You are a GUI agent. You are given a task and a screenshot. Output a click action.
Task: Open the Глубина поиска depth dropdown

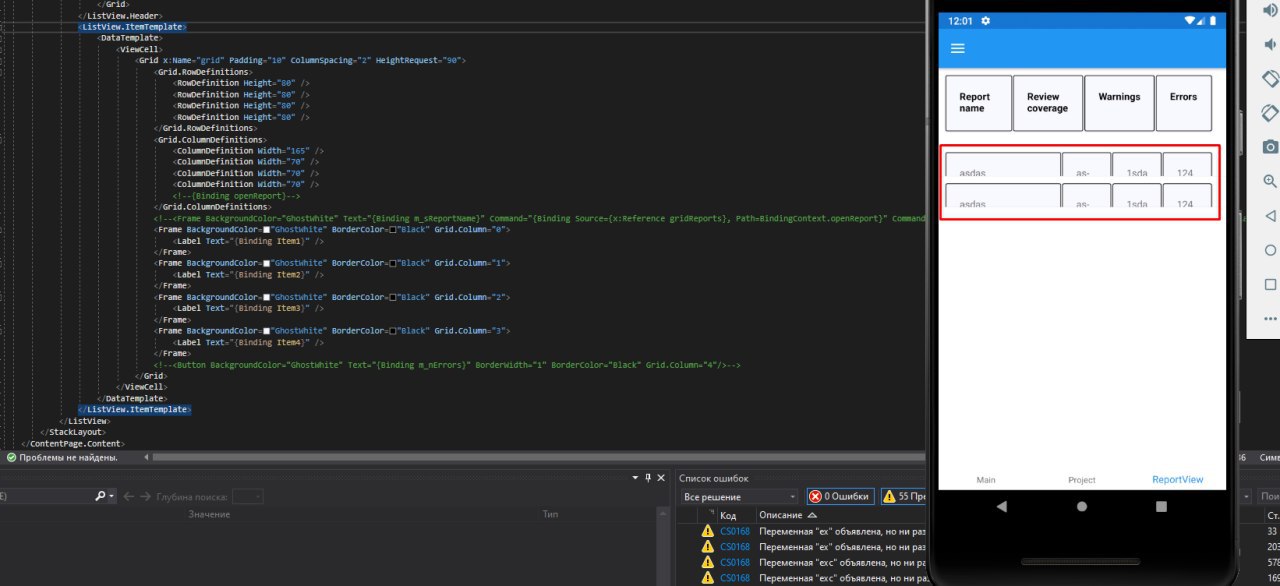pos(248,496)
